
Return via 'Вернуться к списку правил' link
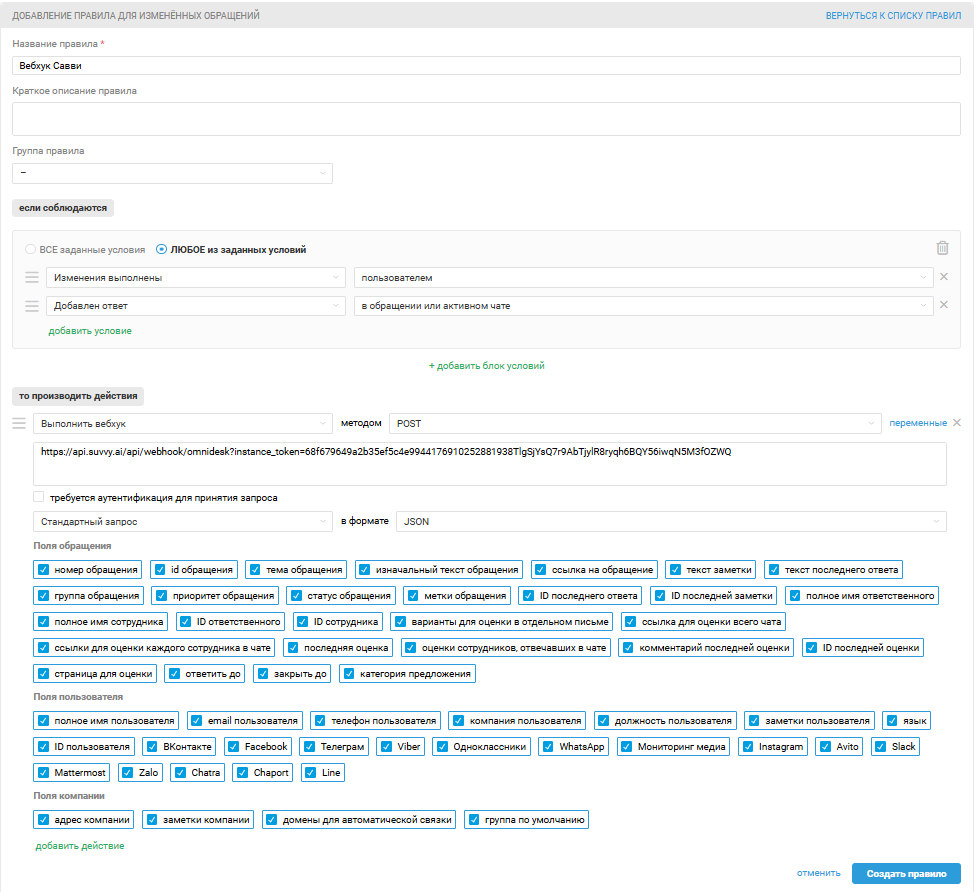point(892,16)
